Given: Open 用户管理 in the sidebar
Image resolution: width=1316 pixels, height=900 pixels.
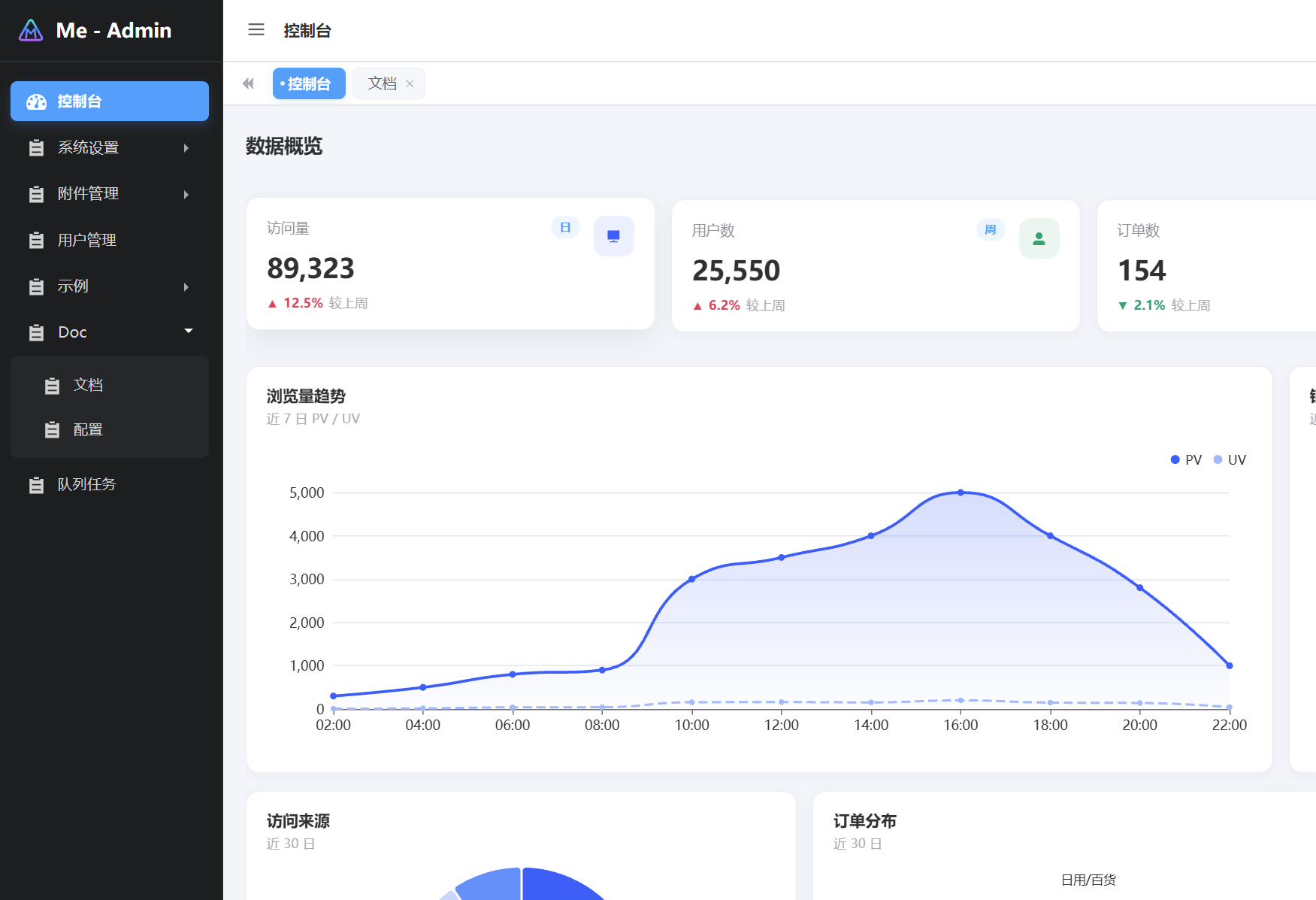Looking at the screenshot, I should pos(110,240).
